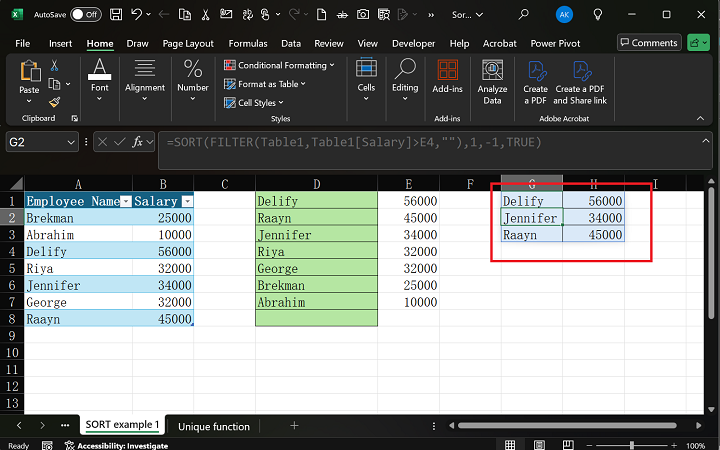Select the Format Painter brush icon
Screen dimensions: 720x450
(54, 101)
